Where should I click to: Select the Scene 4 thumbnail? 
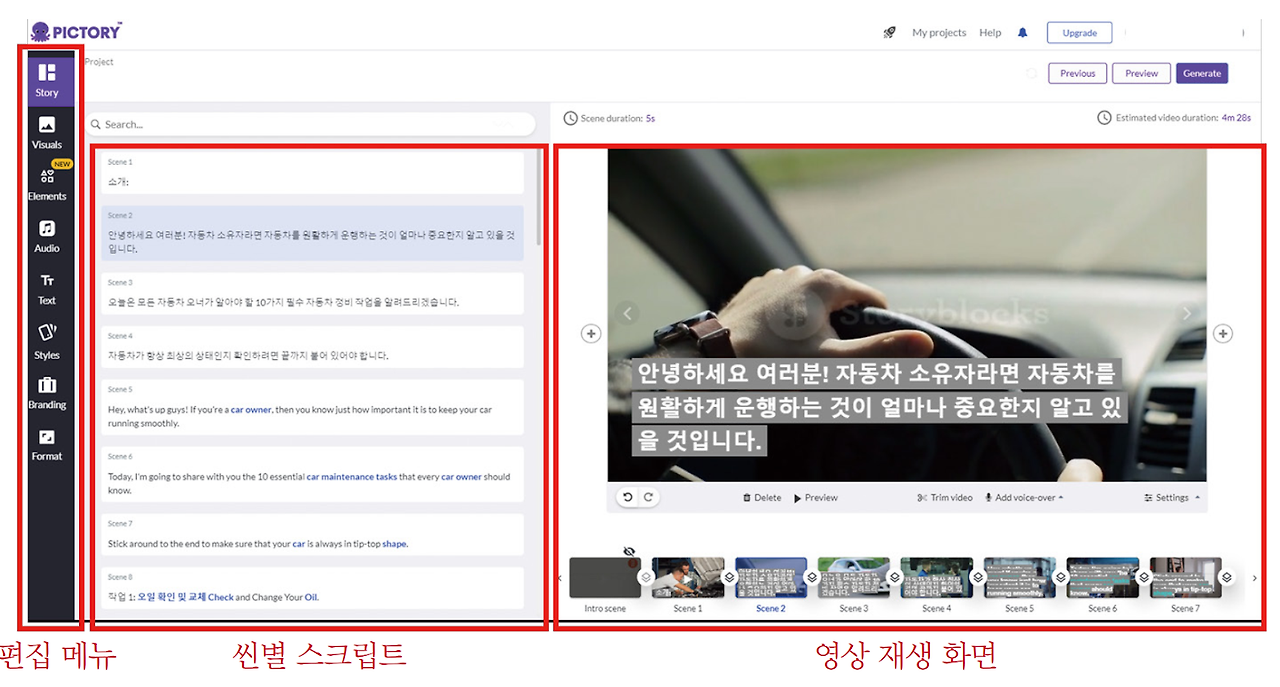click(937, 578)
